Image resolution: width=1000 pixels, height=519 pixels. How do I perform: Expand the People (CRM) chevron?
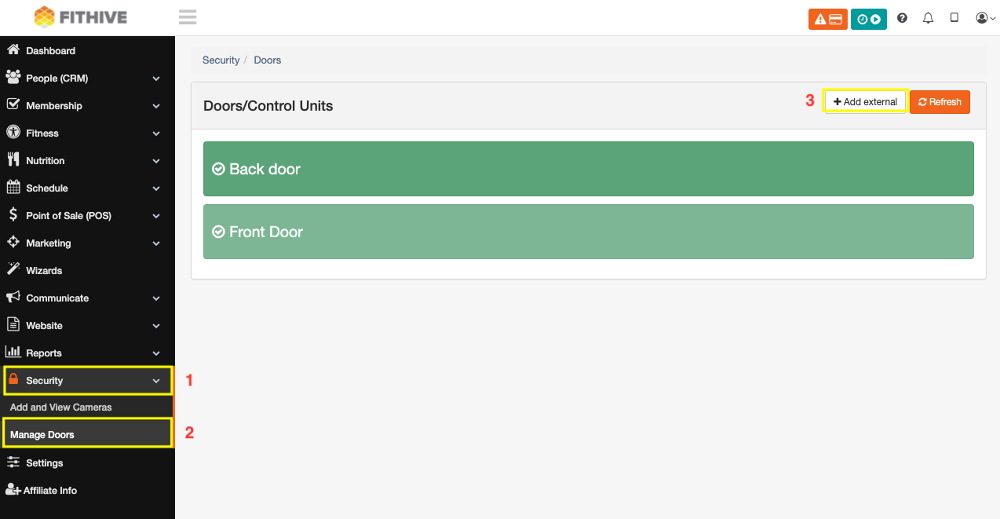click(x=156, y=78)
